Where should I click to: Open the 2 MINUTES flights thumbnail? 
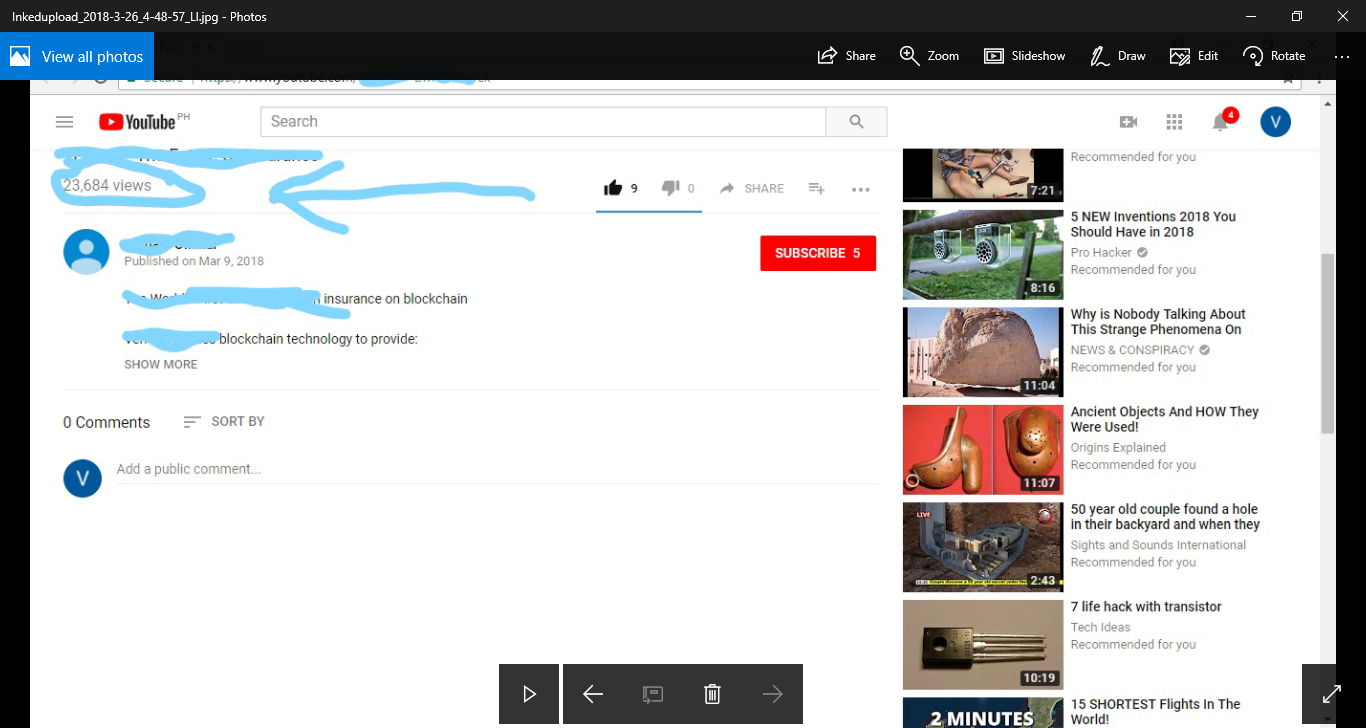coord(983,713)
